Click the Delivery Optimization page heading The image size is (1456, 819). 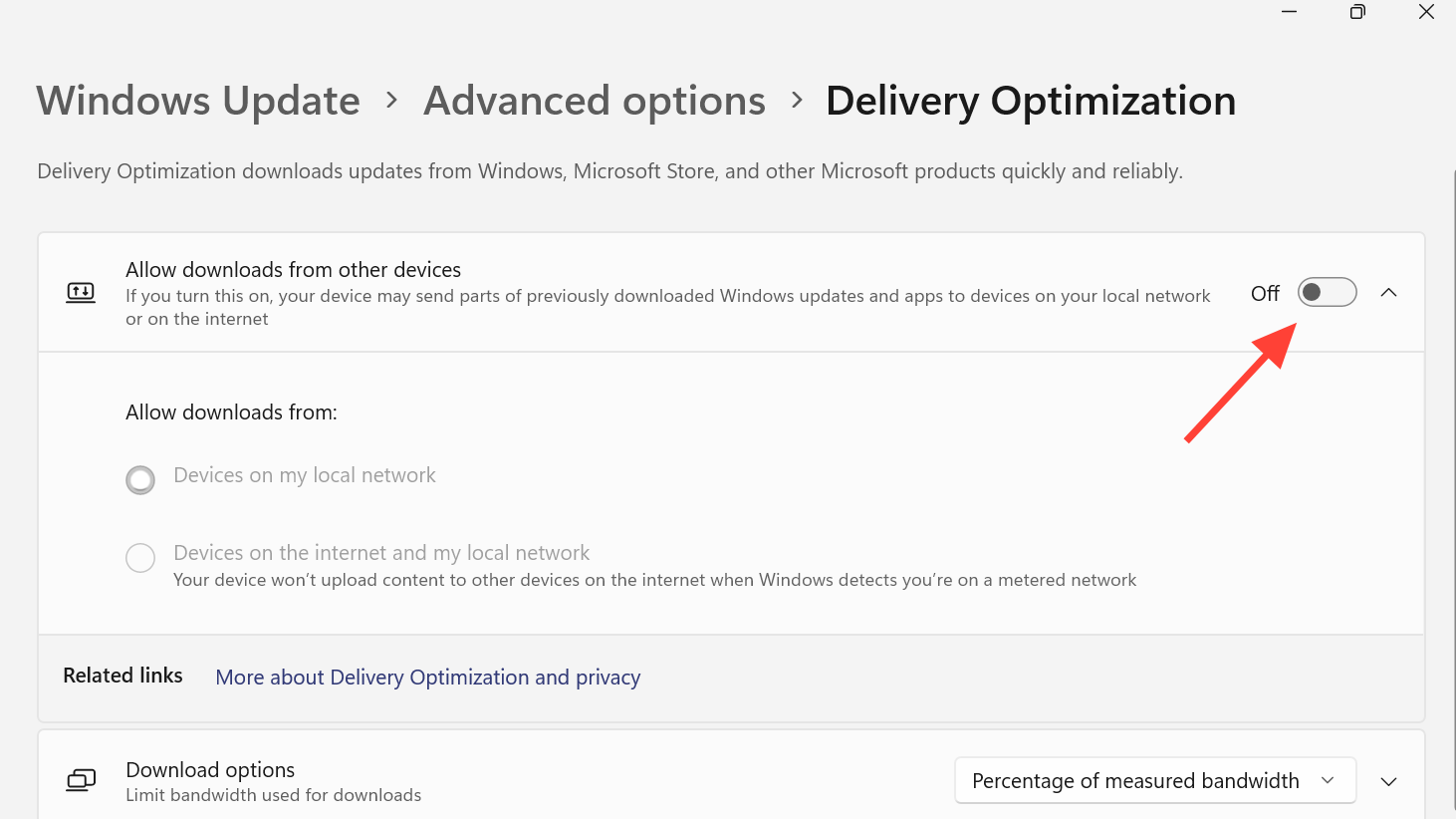1030,101
